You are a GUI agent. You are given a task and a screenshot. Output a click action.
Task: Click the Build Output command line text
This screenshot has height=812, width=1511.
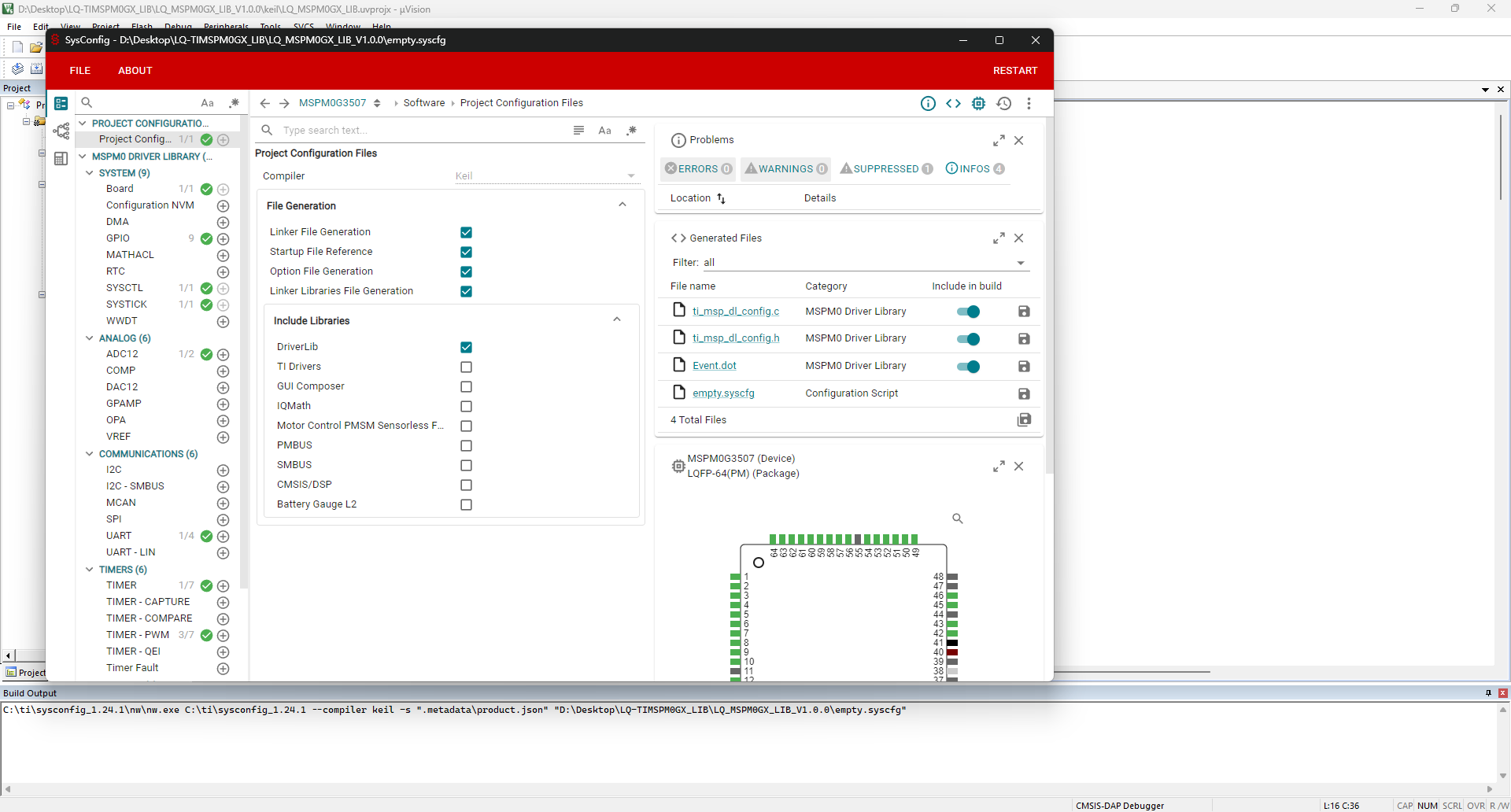[x=454, y=710]
